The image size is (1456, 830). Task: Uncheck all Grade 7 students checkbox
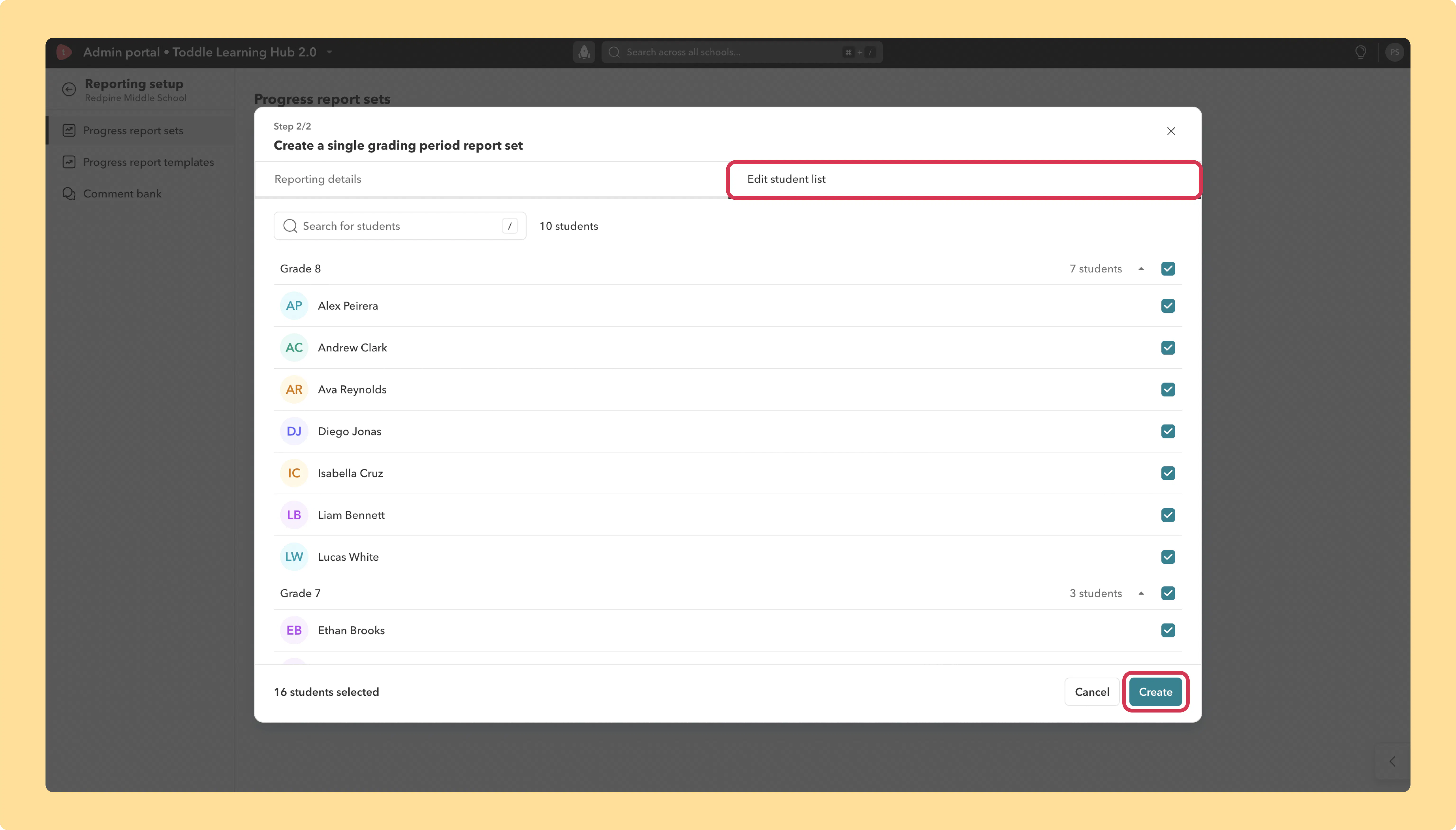(x=1168, y=593)
